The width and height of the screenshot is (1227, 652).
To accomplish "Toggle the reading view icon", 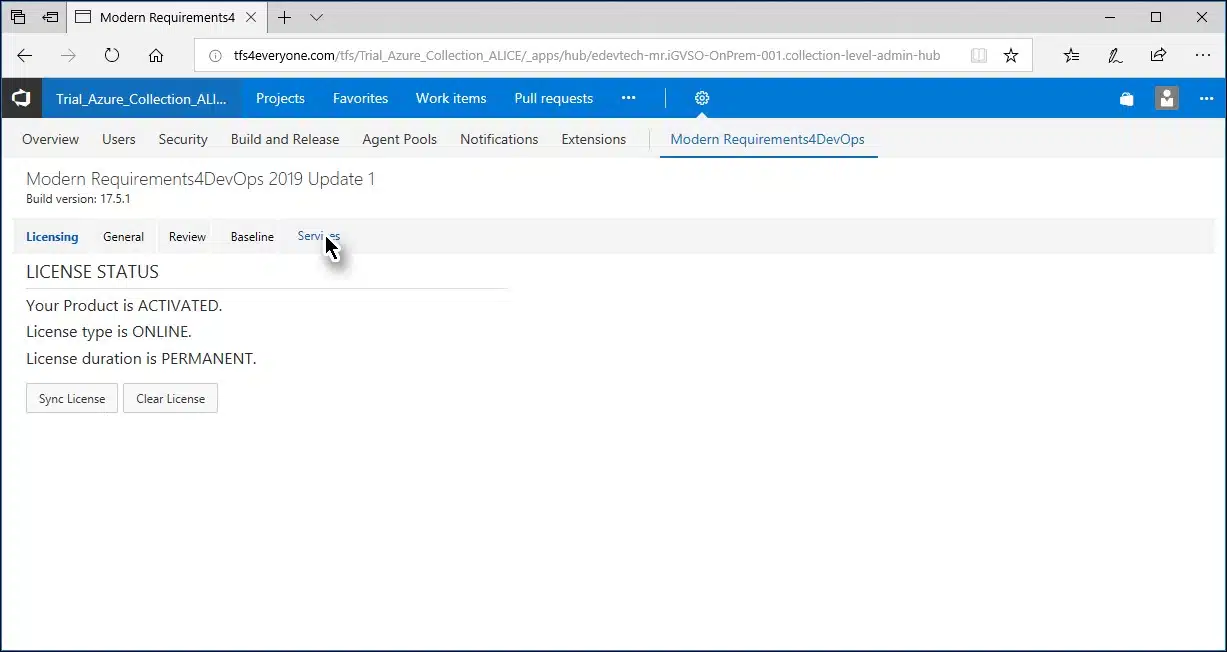I will 979,56.
